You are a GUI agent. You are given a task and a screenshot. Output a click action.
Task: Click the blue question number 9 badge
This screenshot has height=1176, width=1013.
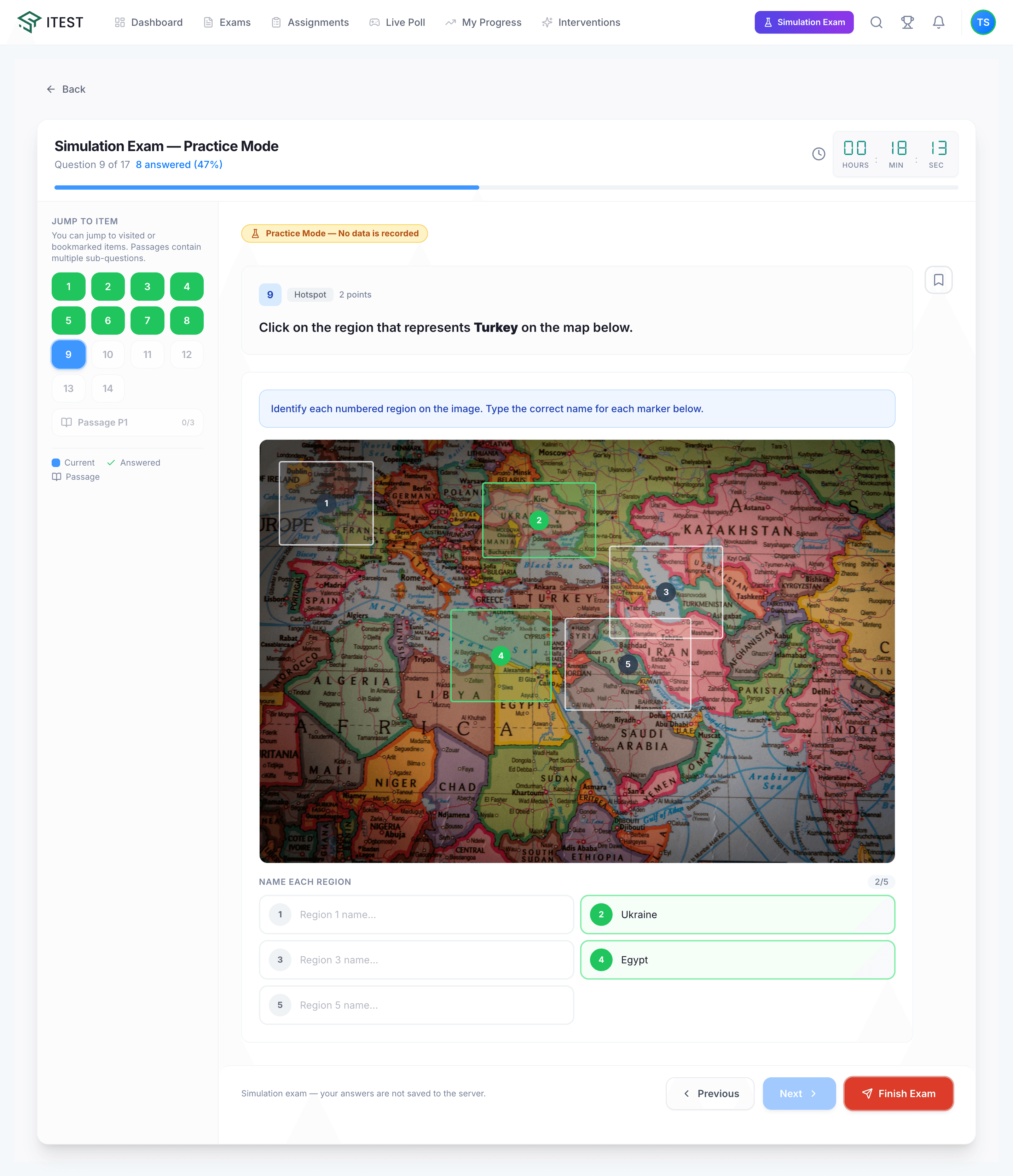coord(270,295)
